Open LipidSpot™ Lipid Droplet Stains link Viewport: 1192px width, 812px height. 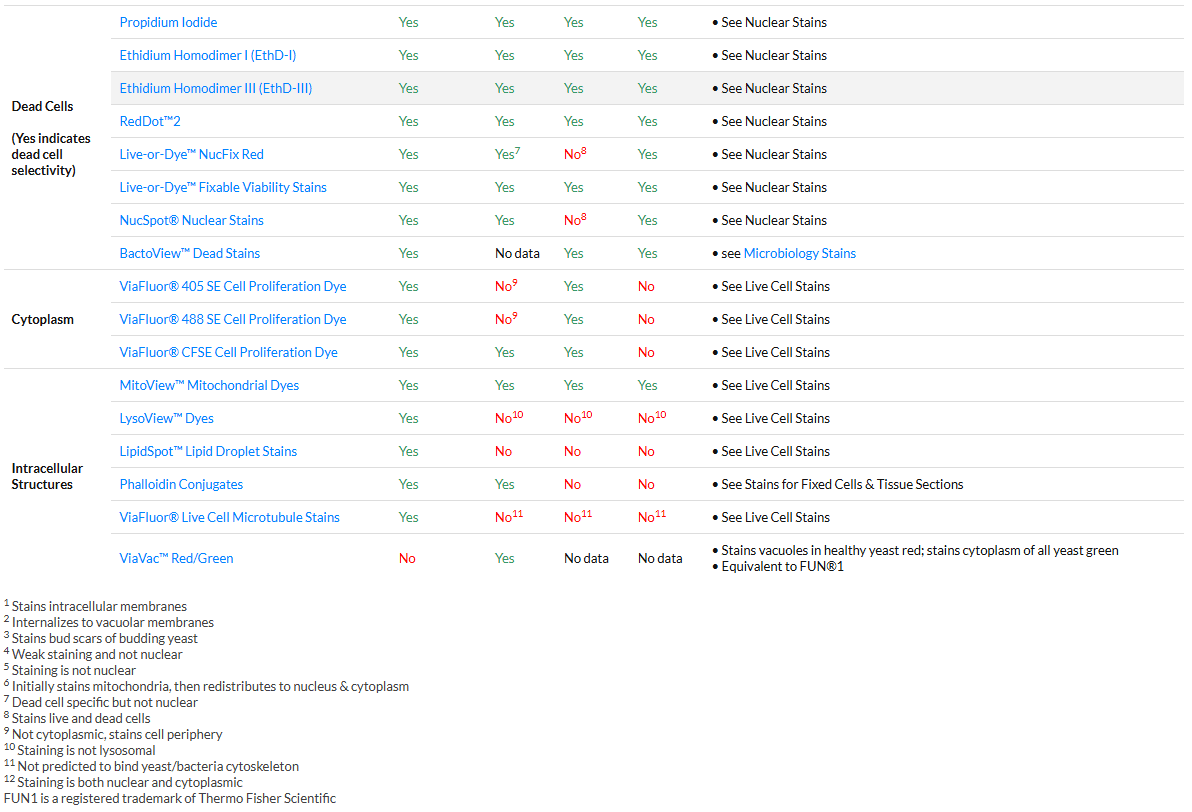coord(208,452)
